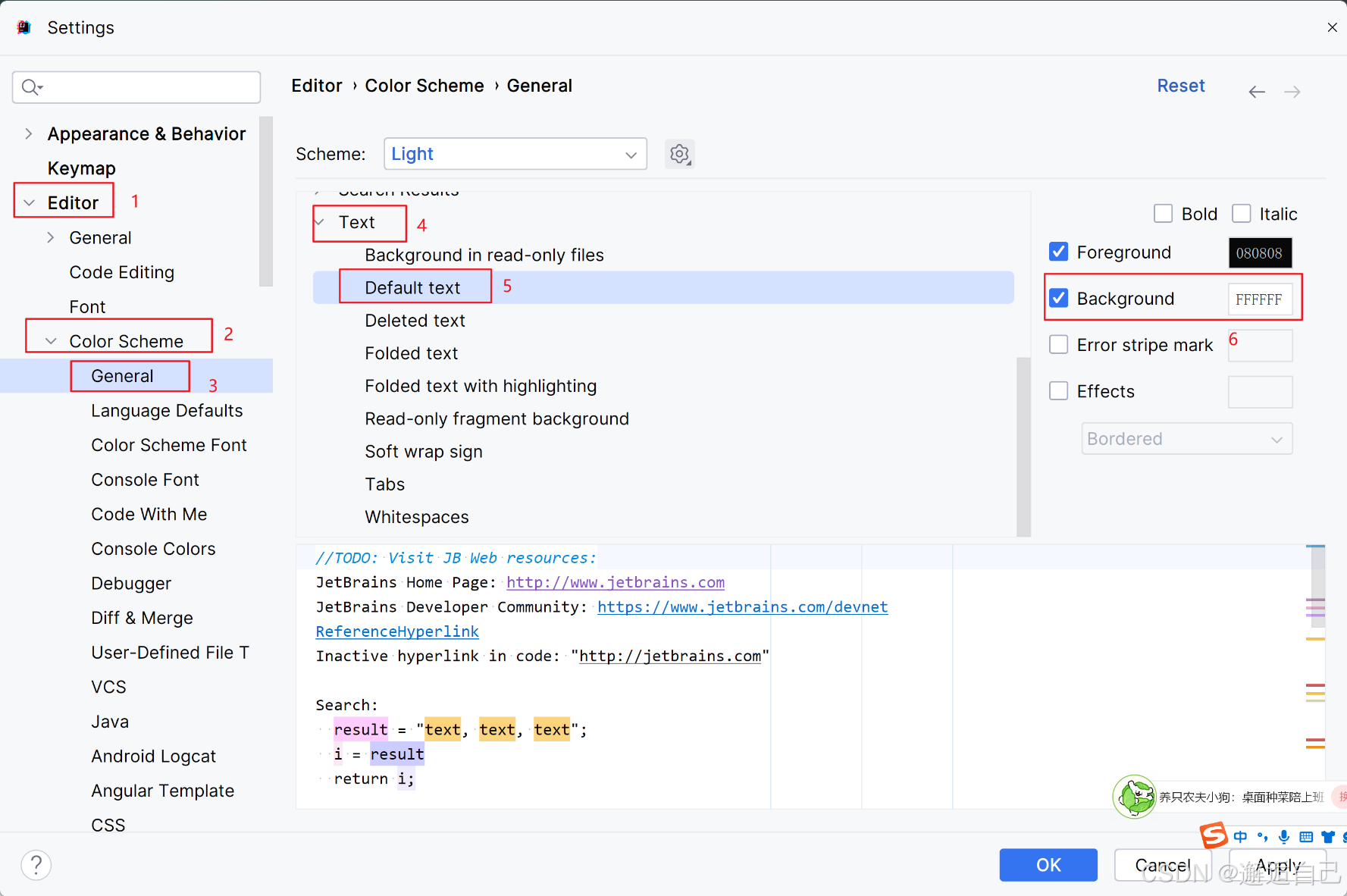This screenshot has height=896, width=1347.
Task: Click the dog avatar notification icon
Action: (1134, 797)
